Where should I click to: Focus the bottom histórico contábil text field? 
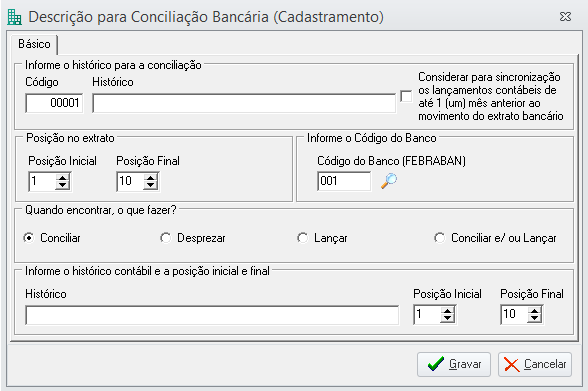click(x=212, y=315)
